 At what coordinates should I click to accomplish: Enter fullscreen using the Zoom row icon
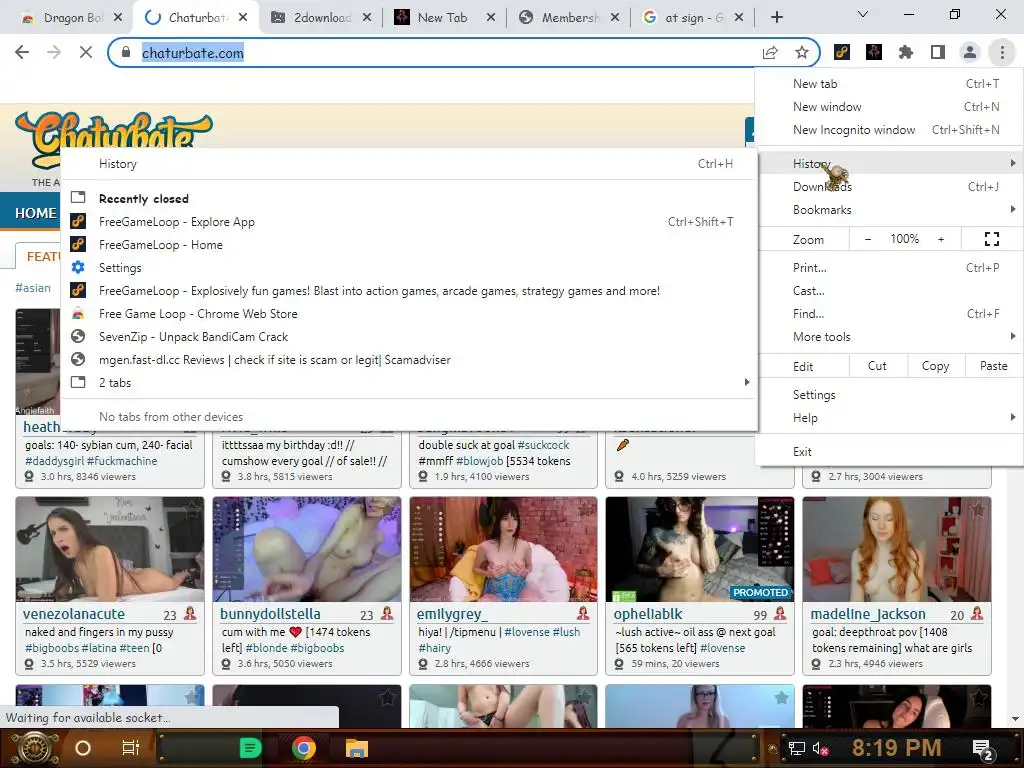(x=991, y=239)
